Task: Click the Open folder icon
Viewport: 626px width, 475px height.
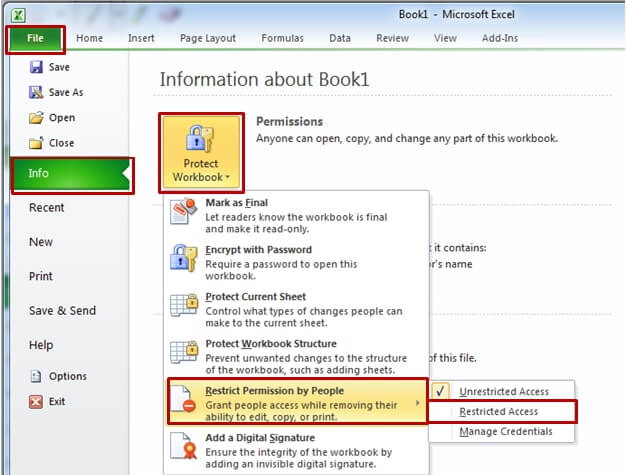Action: tap(36, 117)
